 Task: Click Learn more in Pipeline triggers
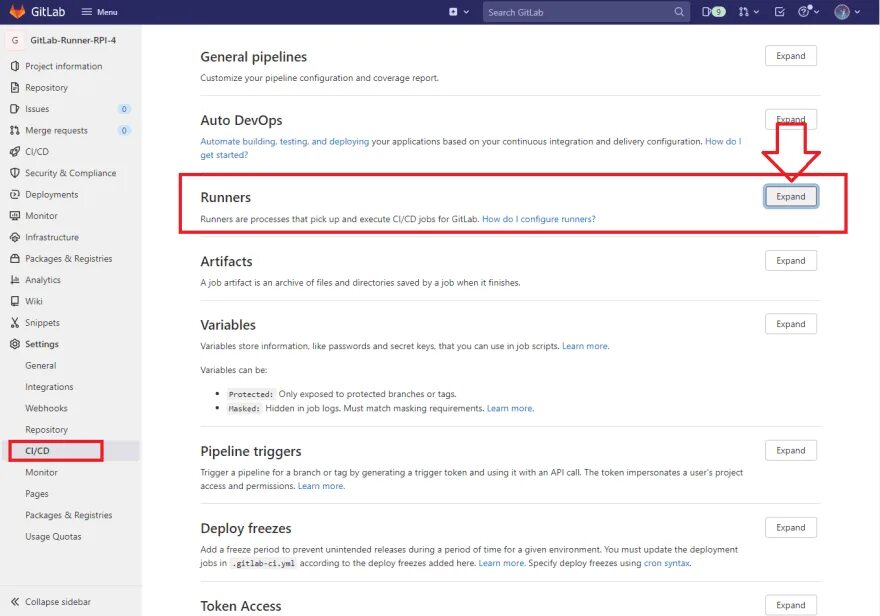[x=321, y=486]
